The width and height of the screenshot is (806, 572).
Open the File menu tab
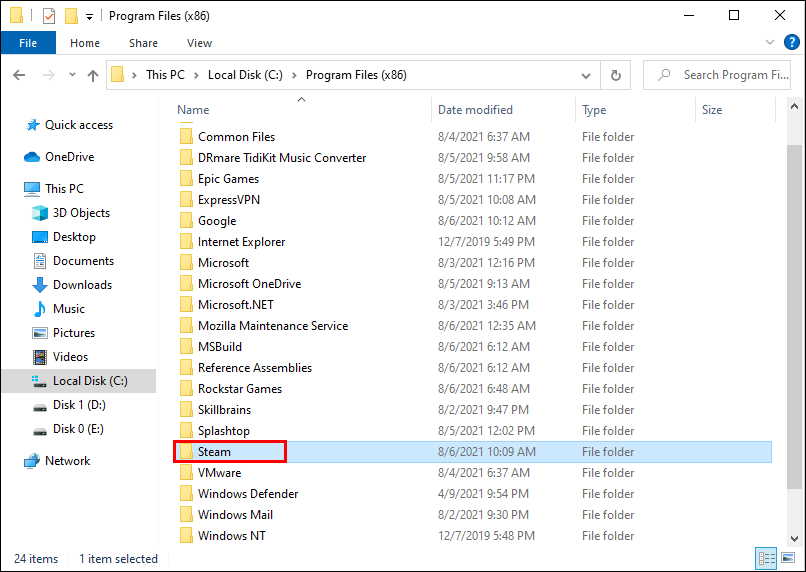(x=28, y=43)
